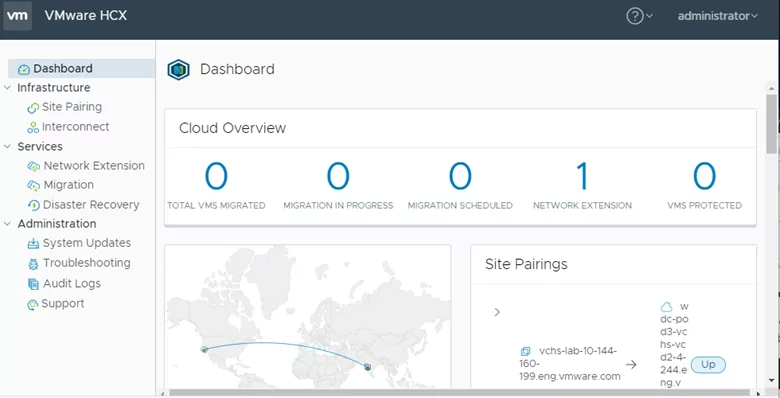
Task: Click the Up status badge
Action: (708, 365)
